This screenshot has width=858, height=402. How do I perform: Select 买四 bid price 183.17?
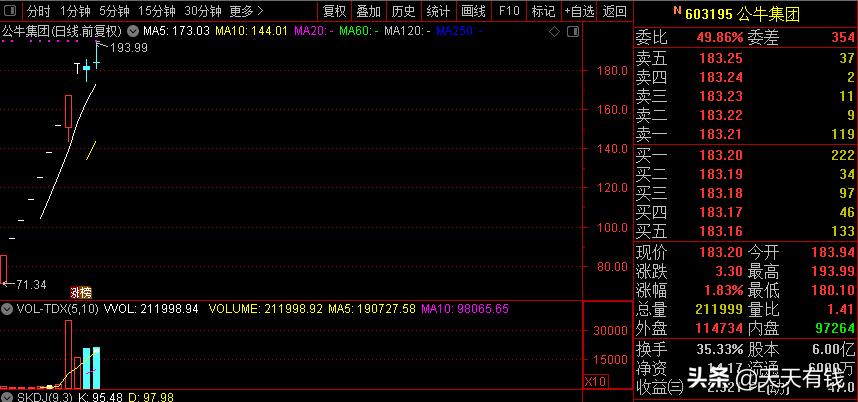click(x=721, y=212)
